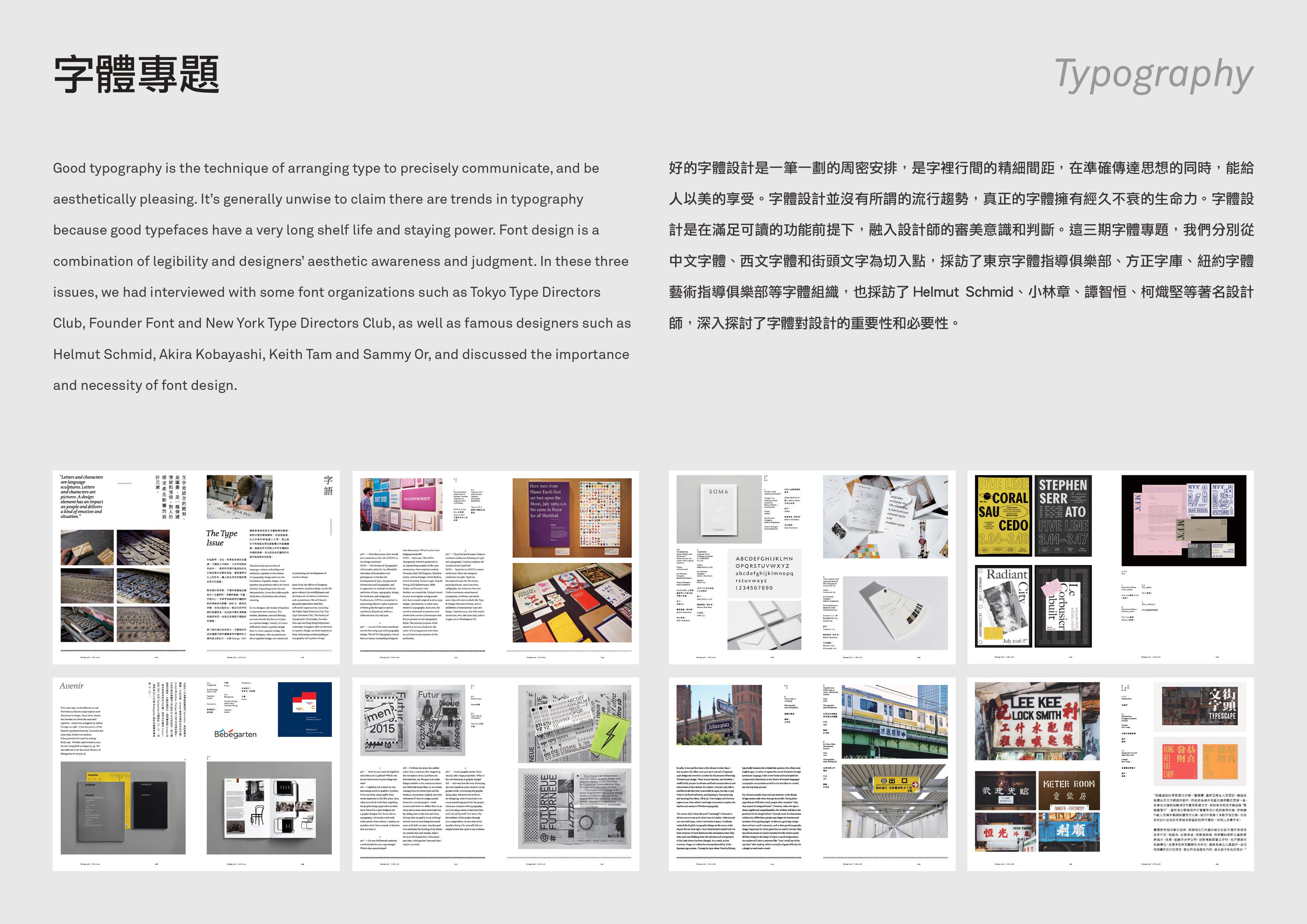Select the line starting 'Good typography is the technique'
The width and height of the screenshot is (1307, 924).
point(326,168)
